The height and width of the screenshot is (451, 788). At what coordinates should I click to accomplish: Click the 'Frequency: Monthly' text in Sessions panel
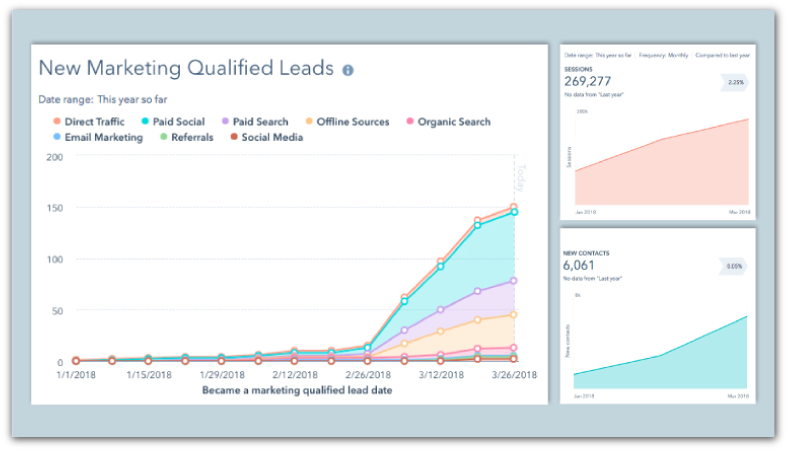coord(663,55)
